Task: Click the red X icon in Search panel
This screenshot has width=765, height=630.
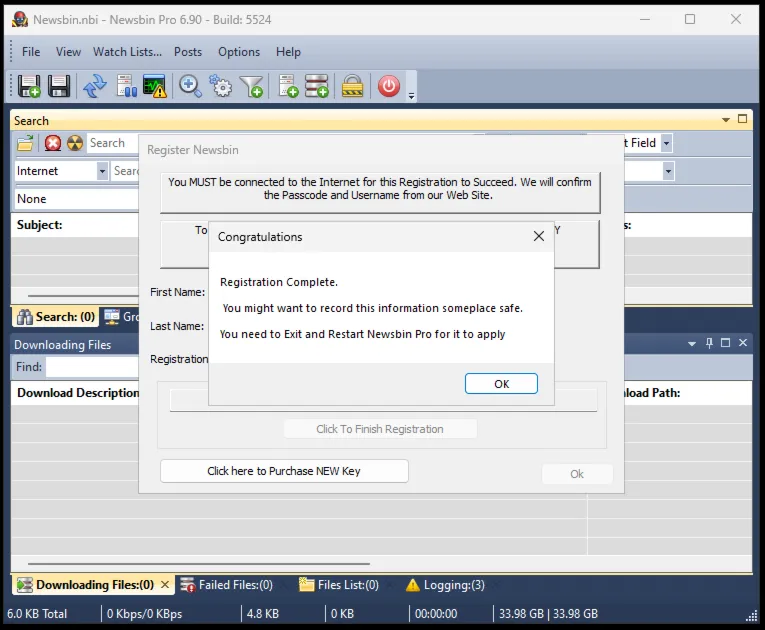Action: pyautogui.click(x=53, y=143)
